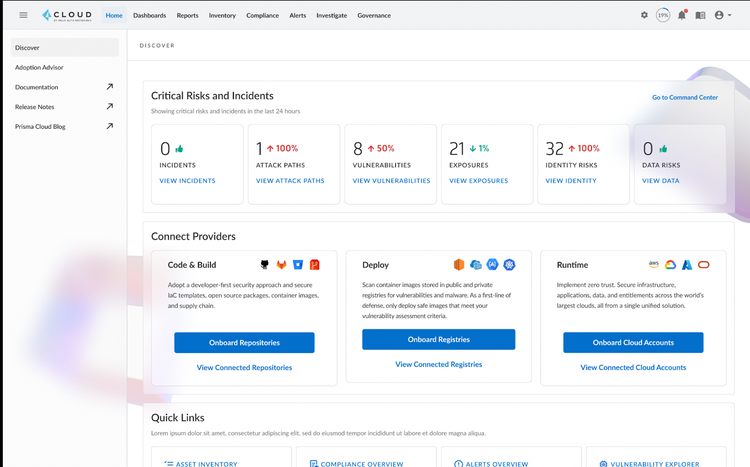Switch to the Home tab

click(x=114, y=15)
